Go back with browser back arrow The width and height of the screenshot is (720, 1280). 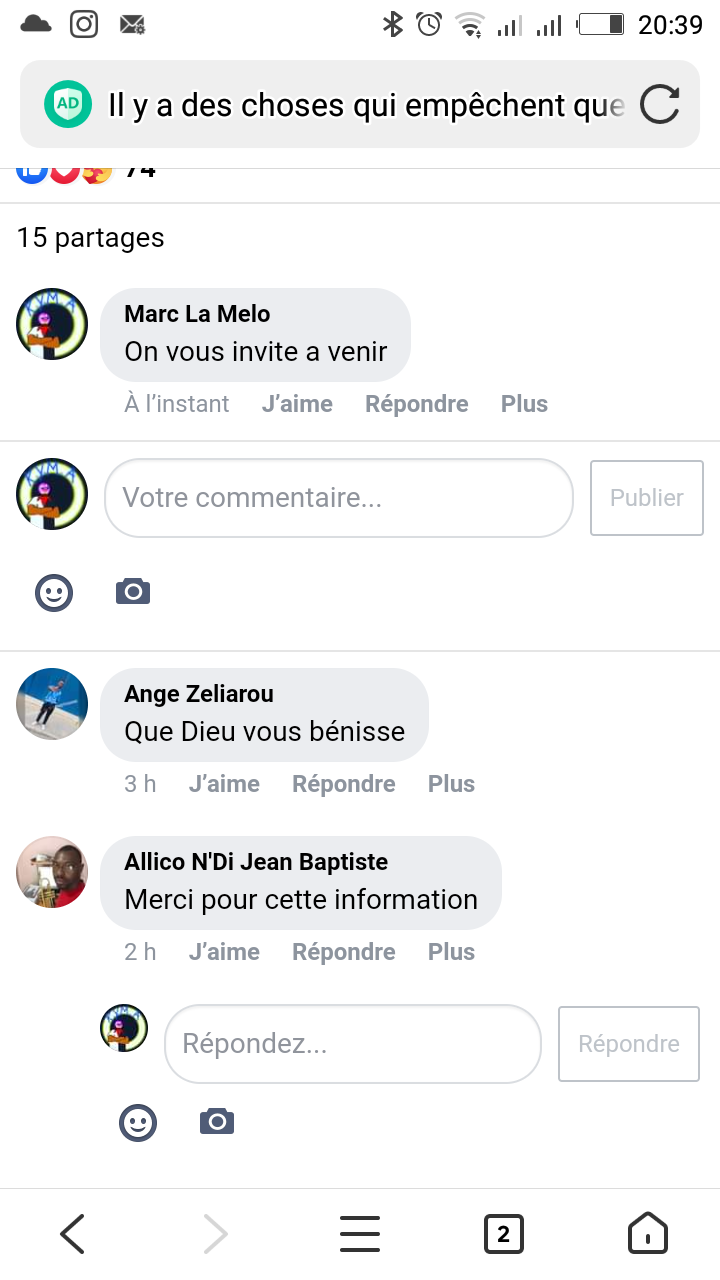point(72,1234)
